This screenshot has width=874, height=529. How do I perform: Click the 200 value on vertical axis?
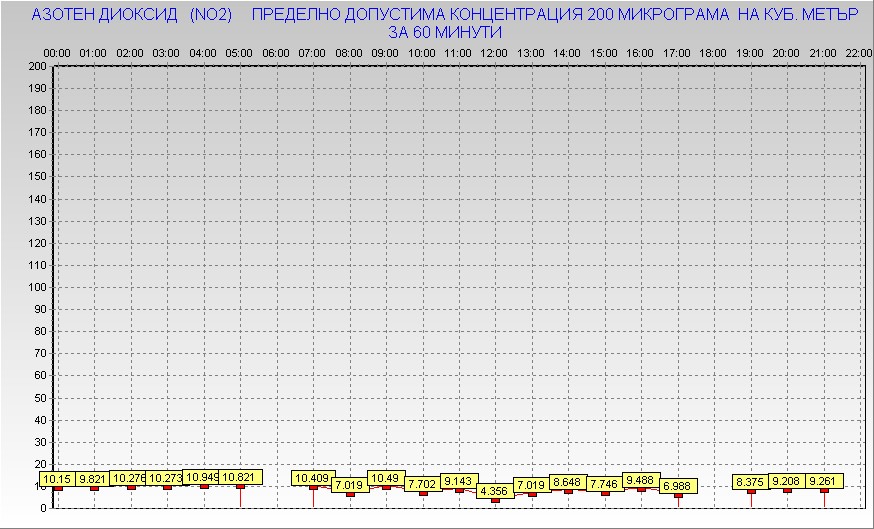pyautogui.click(x=37, y=67)
